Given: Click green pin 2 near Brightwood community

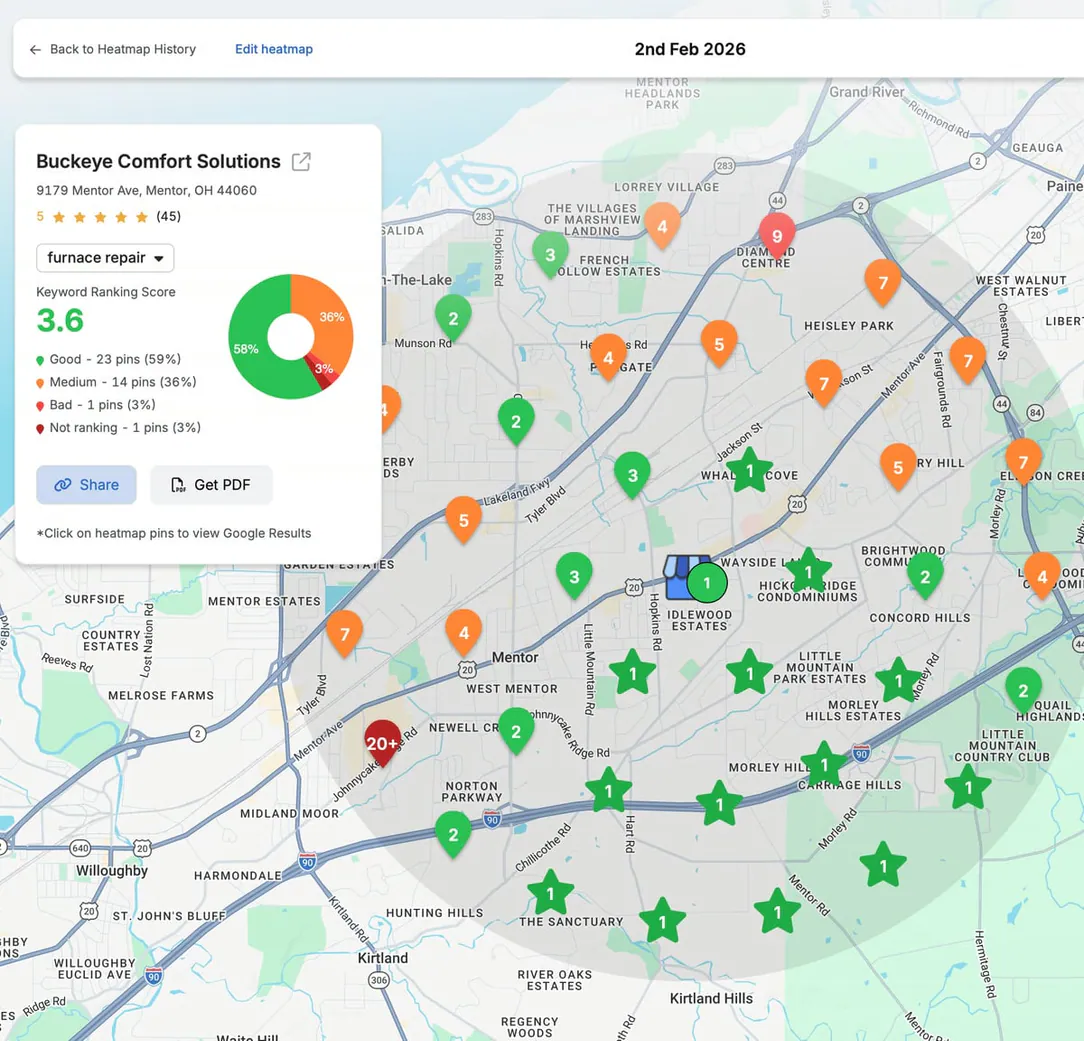Looking at the screenshot, I should (925, 576).
